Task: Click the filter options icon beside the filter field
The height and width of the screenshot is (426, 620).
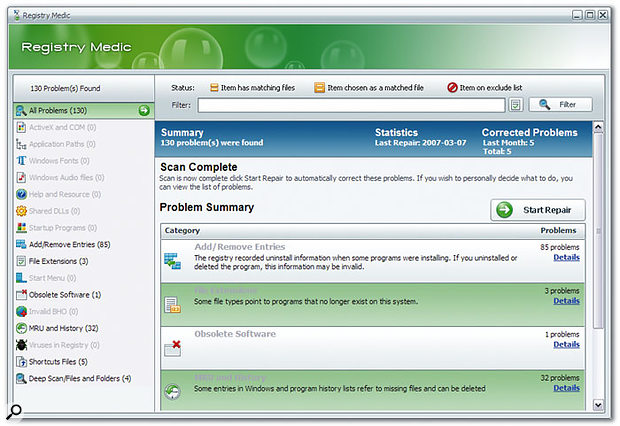Action: [516, 105]
